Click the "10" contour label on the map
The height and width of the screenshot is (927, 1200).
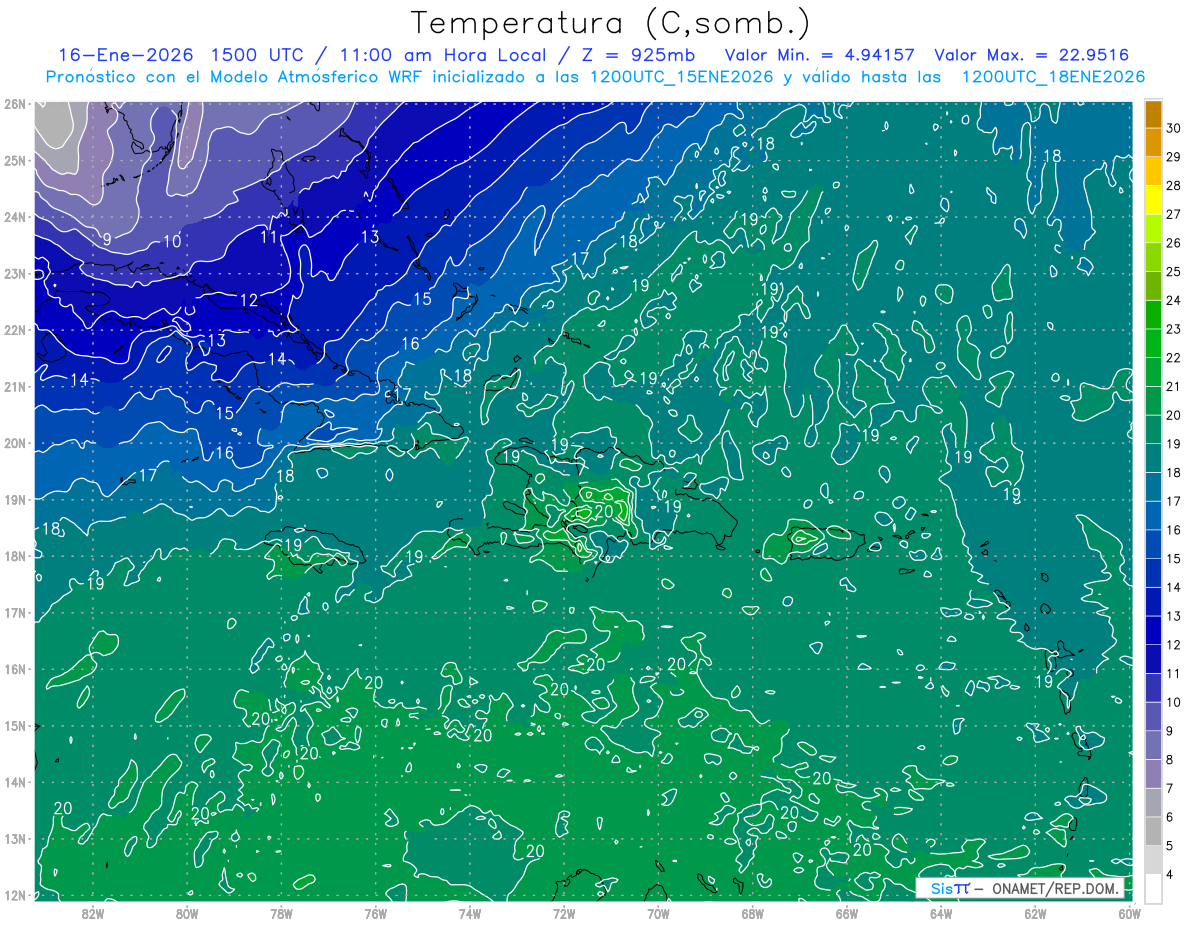click(172, 241)
